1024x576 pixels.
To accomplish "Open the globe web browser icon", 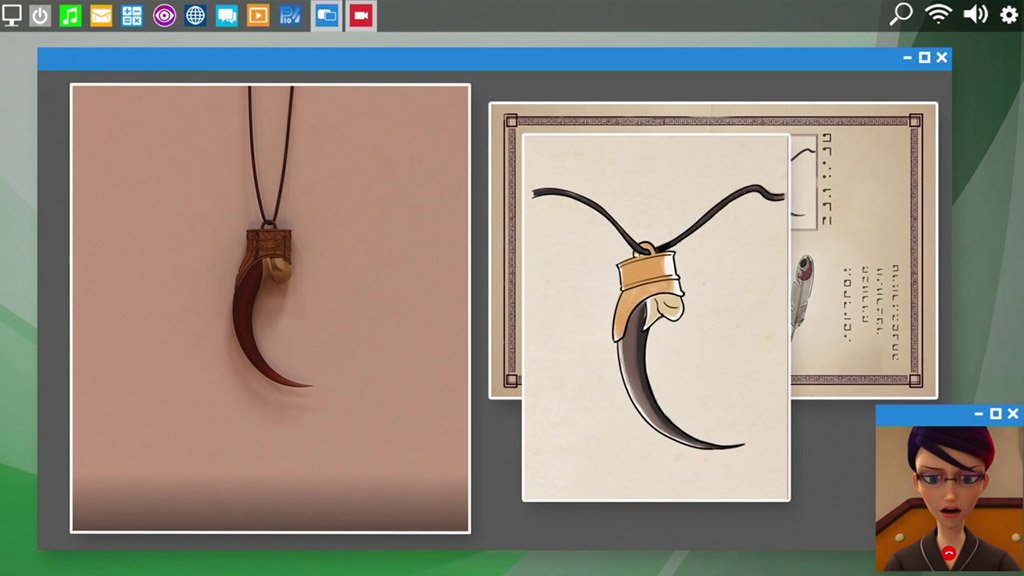I will click(195, 15).
